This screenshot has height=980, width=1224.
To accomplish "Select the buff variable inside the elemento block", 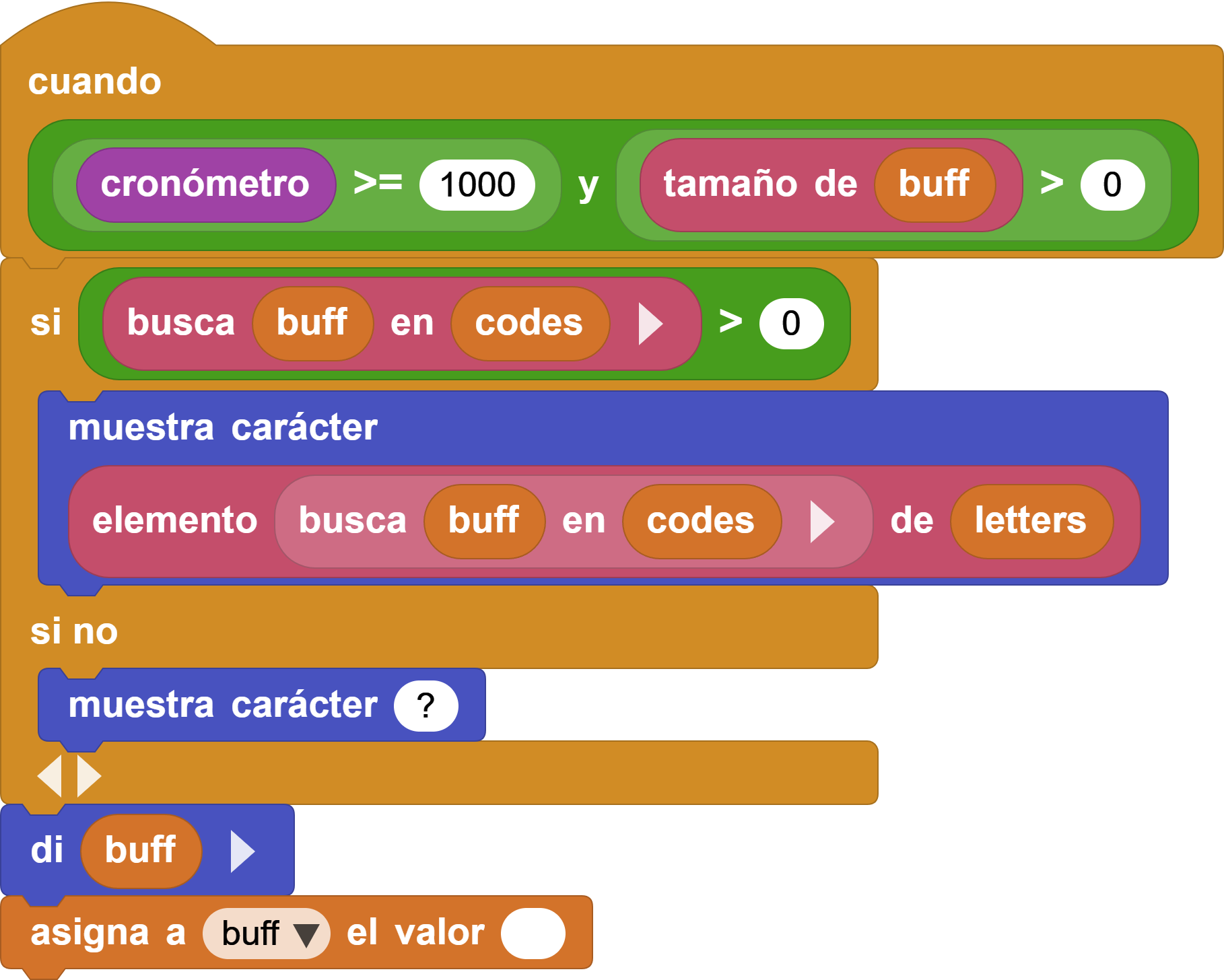I will 484,521.
